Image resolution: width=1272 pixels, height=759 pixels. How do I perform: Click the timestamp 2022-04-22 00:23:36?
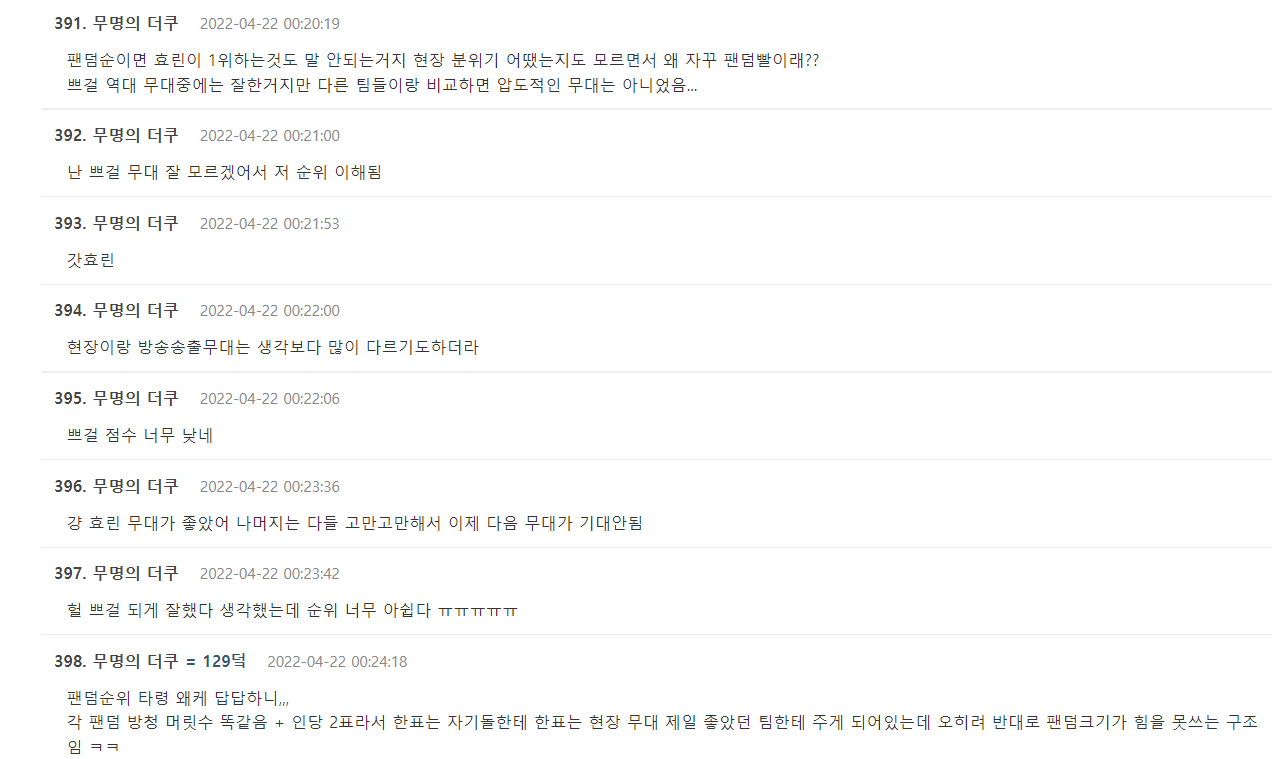coord(269,487)
